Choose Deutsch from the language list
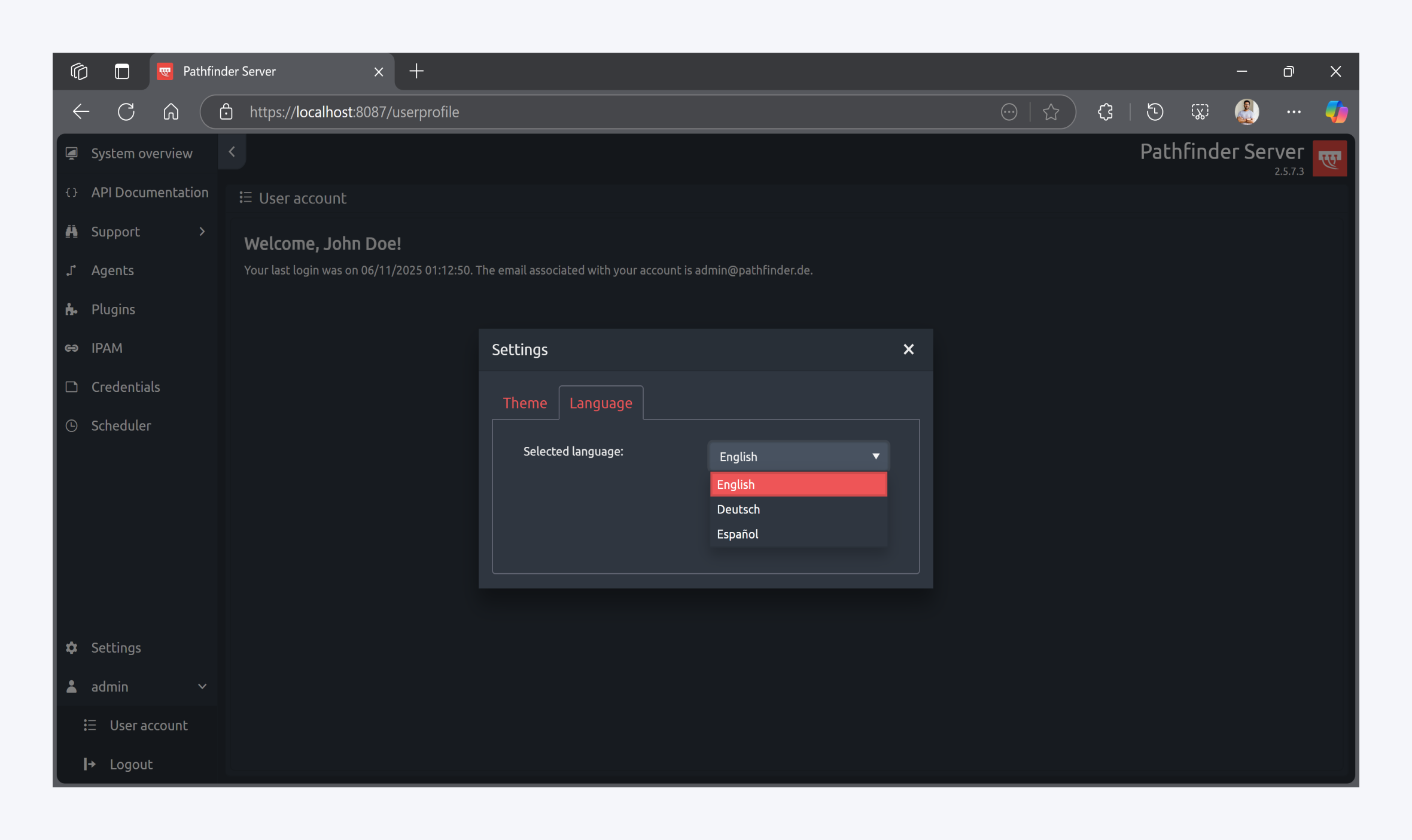This screenshot has width=1412, height=840. (738, 509)
